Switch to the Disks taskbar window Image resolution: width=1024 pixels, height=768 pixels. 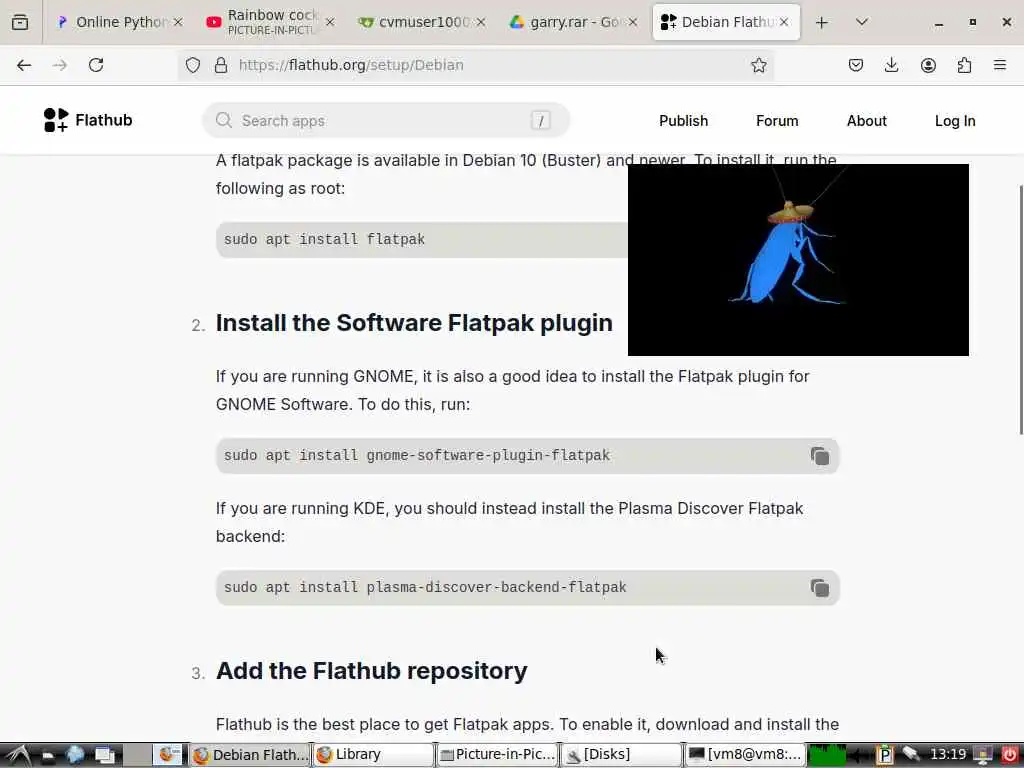tap(620, 755)
